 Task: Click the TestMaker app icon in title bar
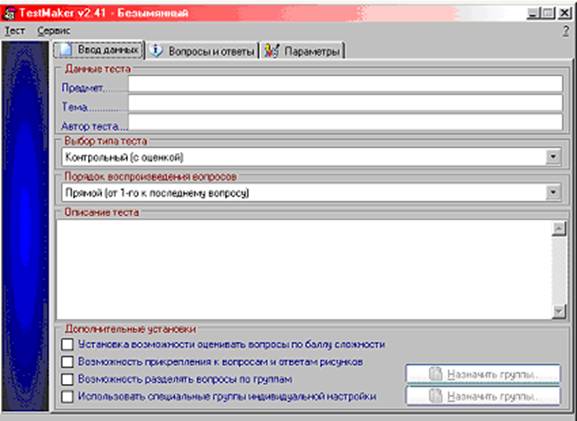(x=9, y=13)
